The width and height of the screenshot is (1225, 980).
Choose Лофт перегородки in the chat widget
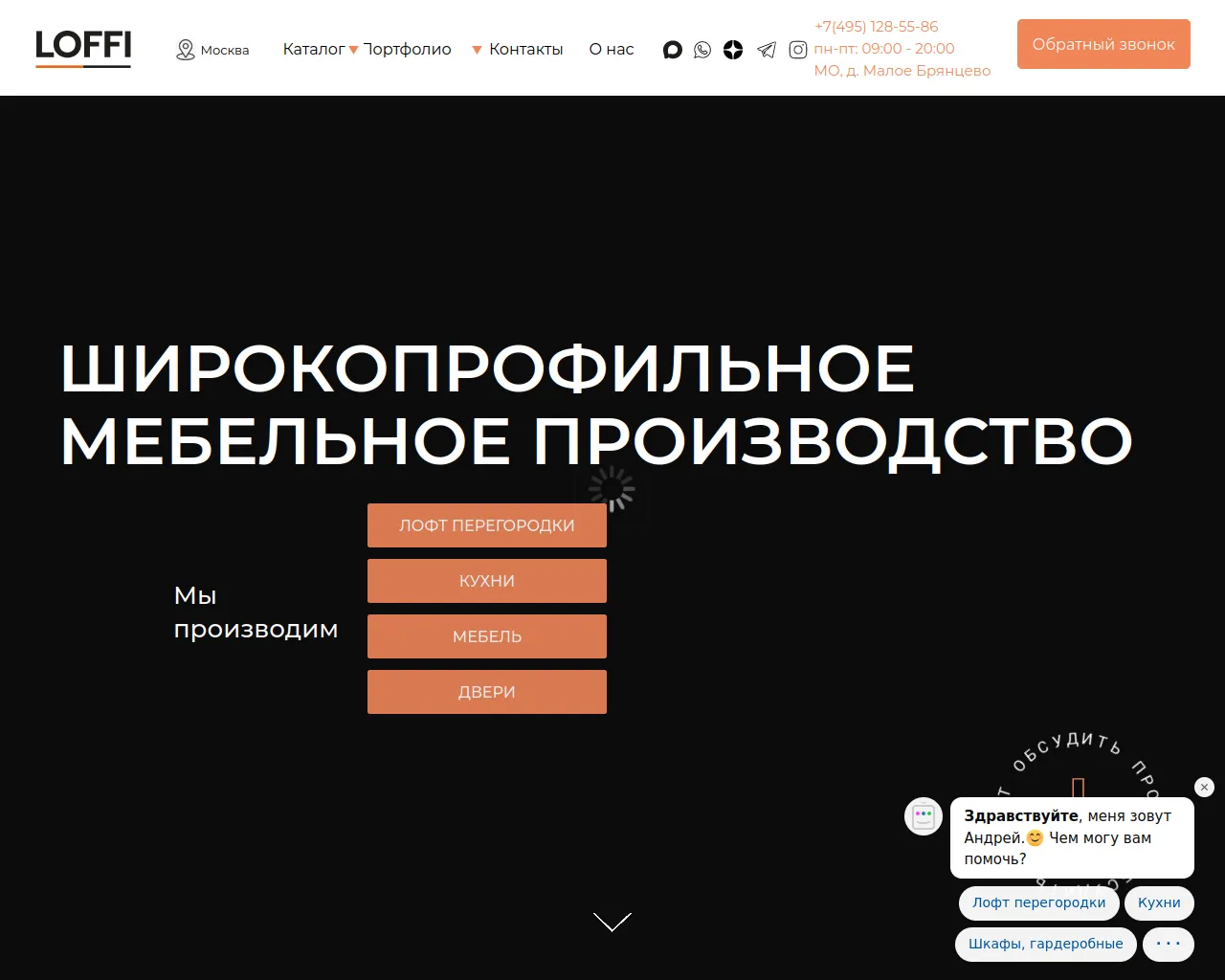[1038, 902]
